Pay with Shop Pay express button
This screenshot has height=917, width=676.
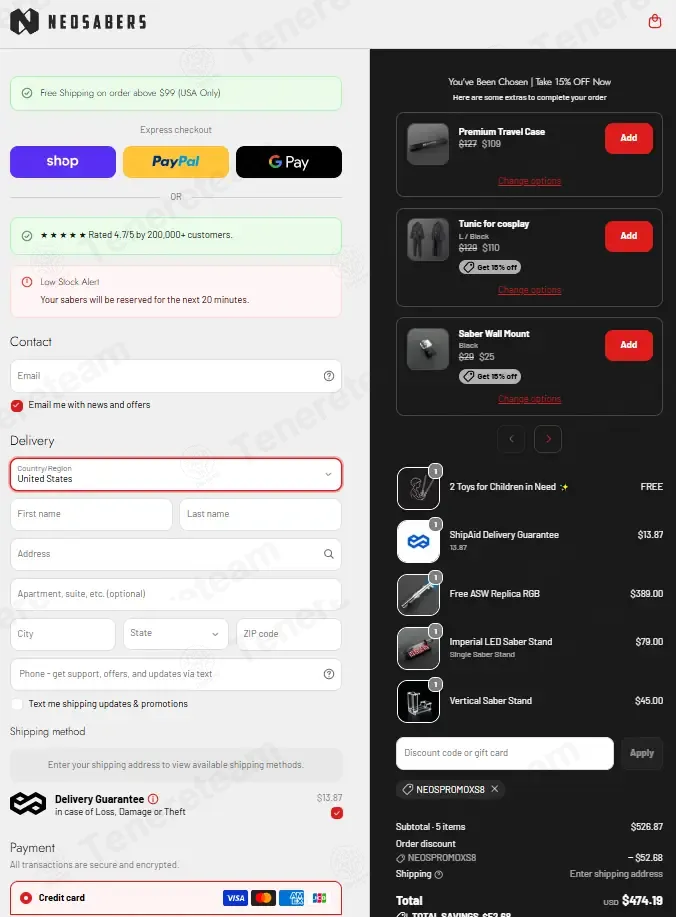[x=63, y=162]
